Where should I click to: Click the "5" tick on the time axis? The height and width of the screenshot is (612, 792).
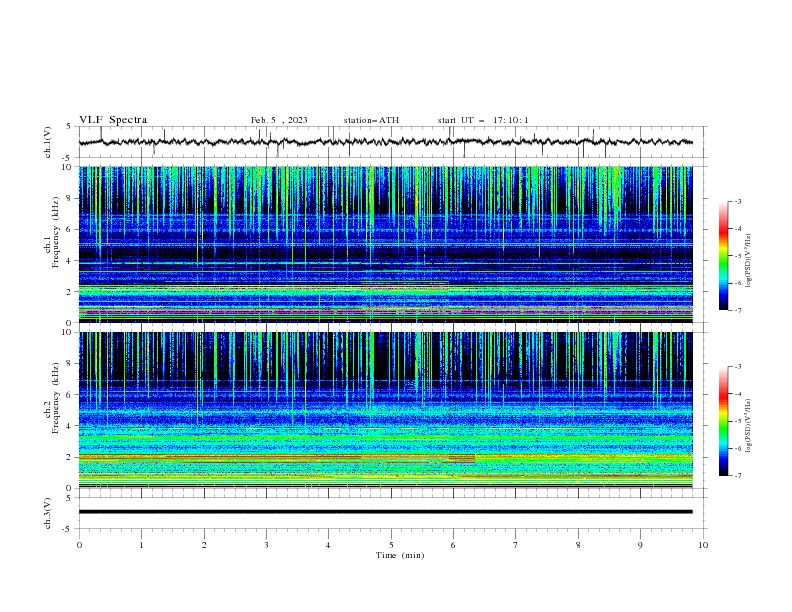pos(391,545)
